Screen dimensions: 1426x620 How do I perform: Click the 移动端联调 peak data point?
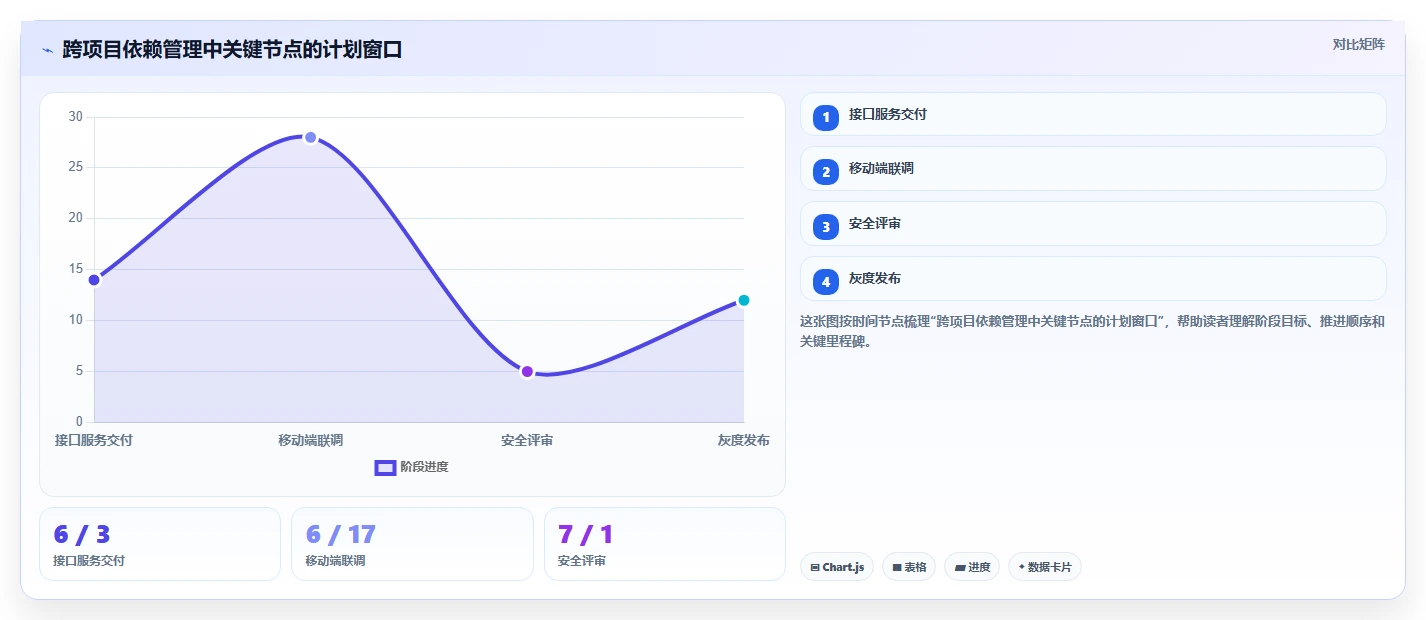click(310, 137)
